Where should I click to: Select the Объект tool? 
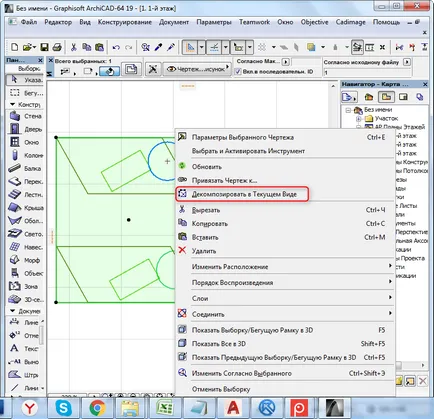click(x=25, y=273)
